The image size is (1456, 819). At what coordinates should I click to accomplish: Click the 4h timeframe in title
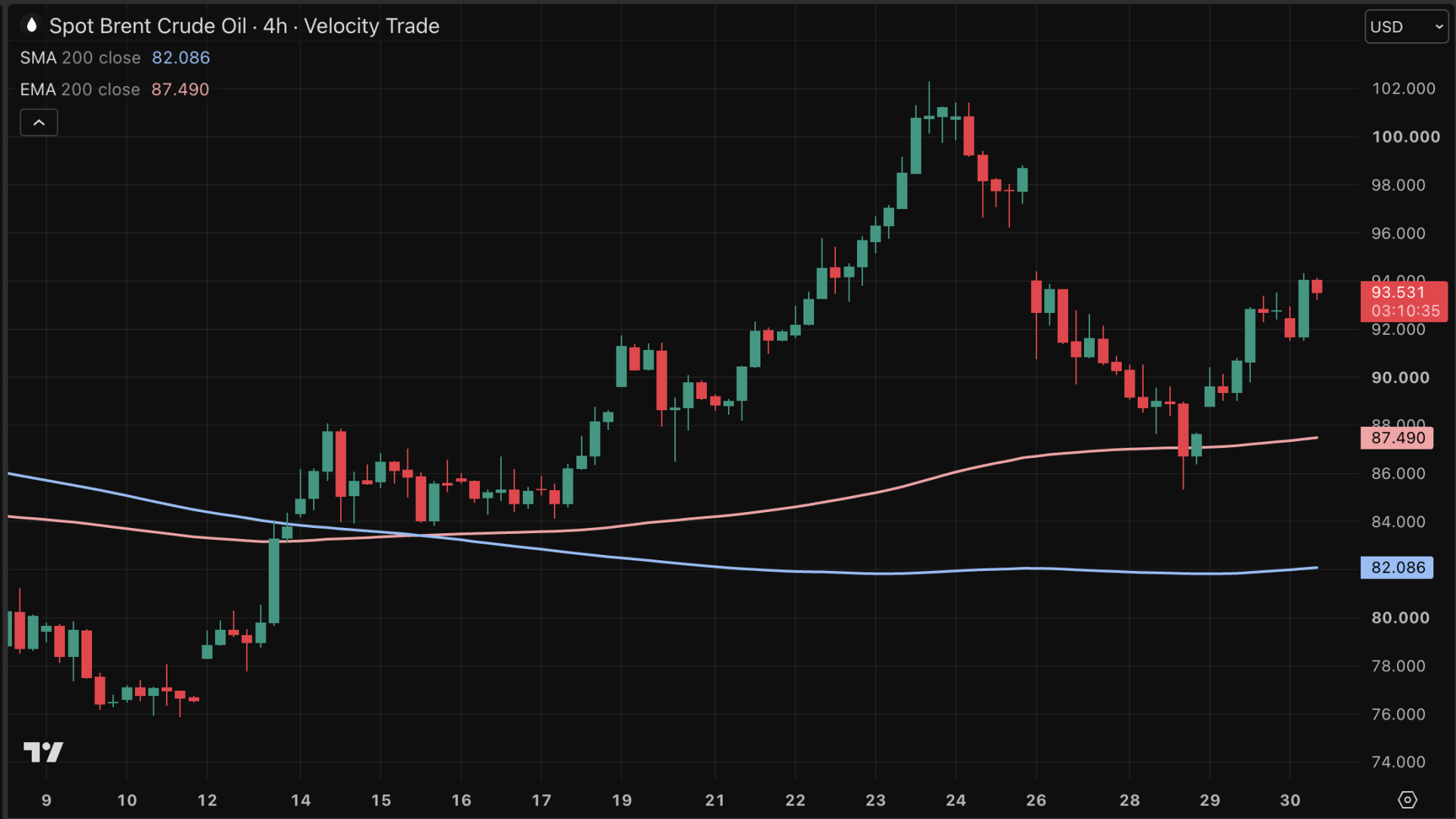click(275, 26)
